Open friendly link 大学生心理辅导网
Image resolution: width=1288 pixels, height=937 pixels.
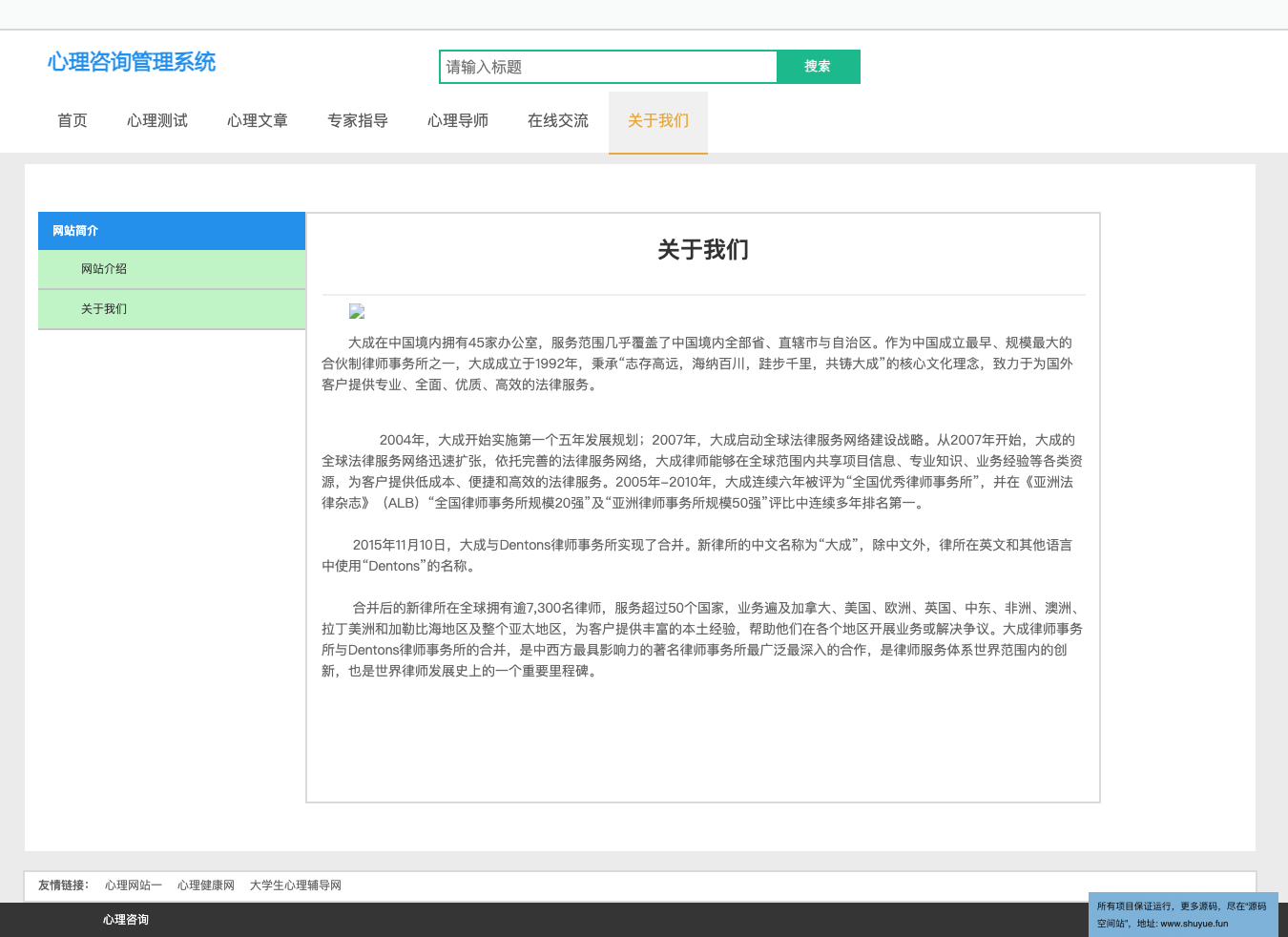coord(296,885)
